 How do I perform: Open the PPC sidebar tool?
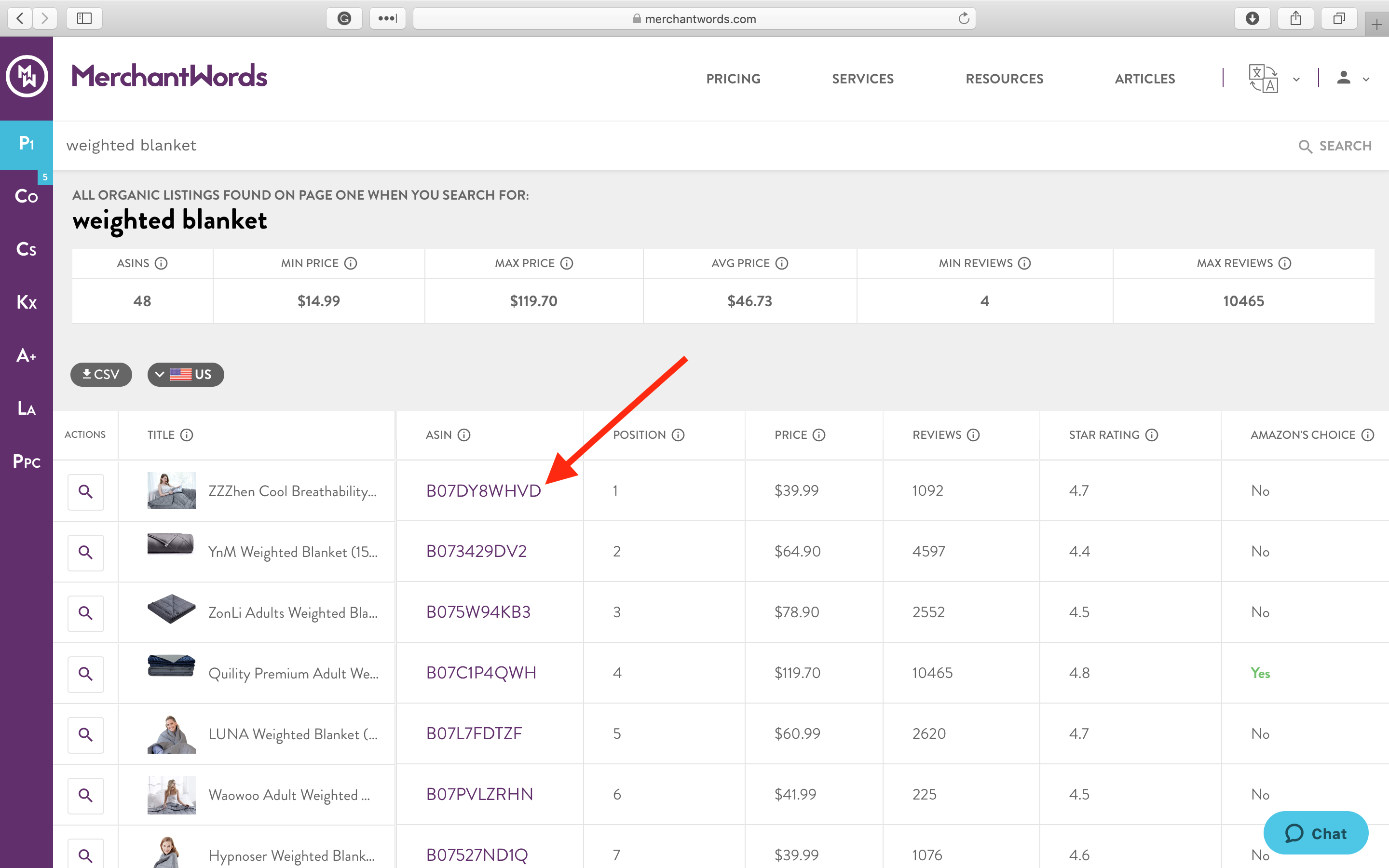pyautogui.click(x=27, y=461)
